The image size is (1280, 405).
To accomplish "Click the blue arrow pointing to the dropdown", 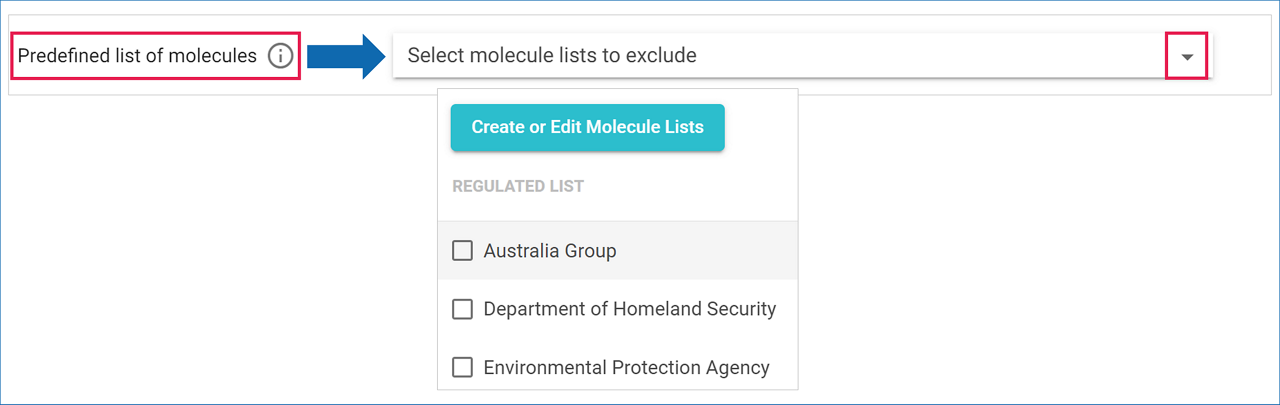I will (345, 56).
